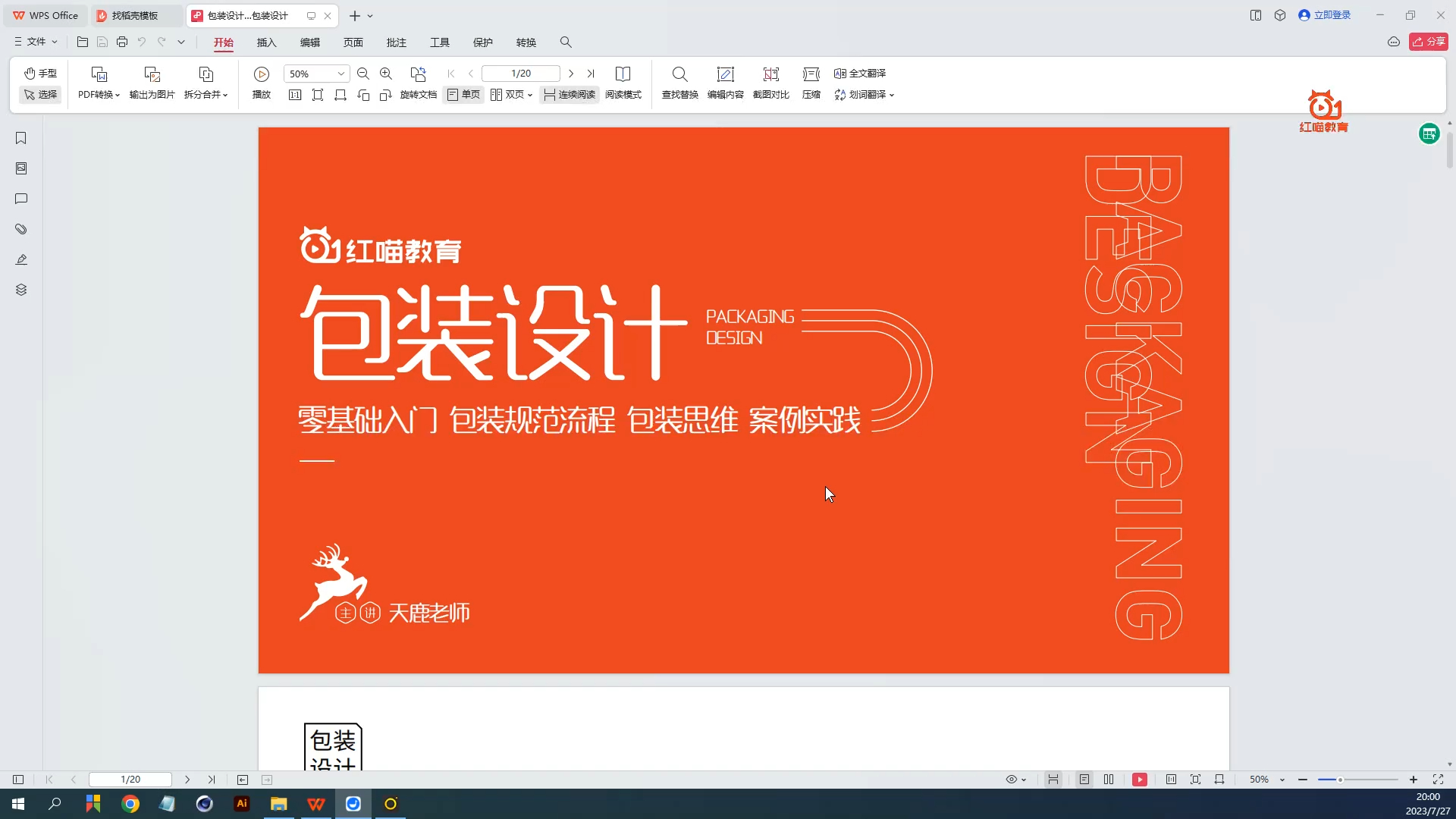This screenshot has width=1456, height=819.
Task: Click vertical scrollbar thumb
Action: click(x=1449, y=150)
